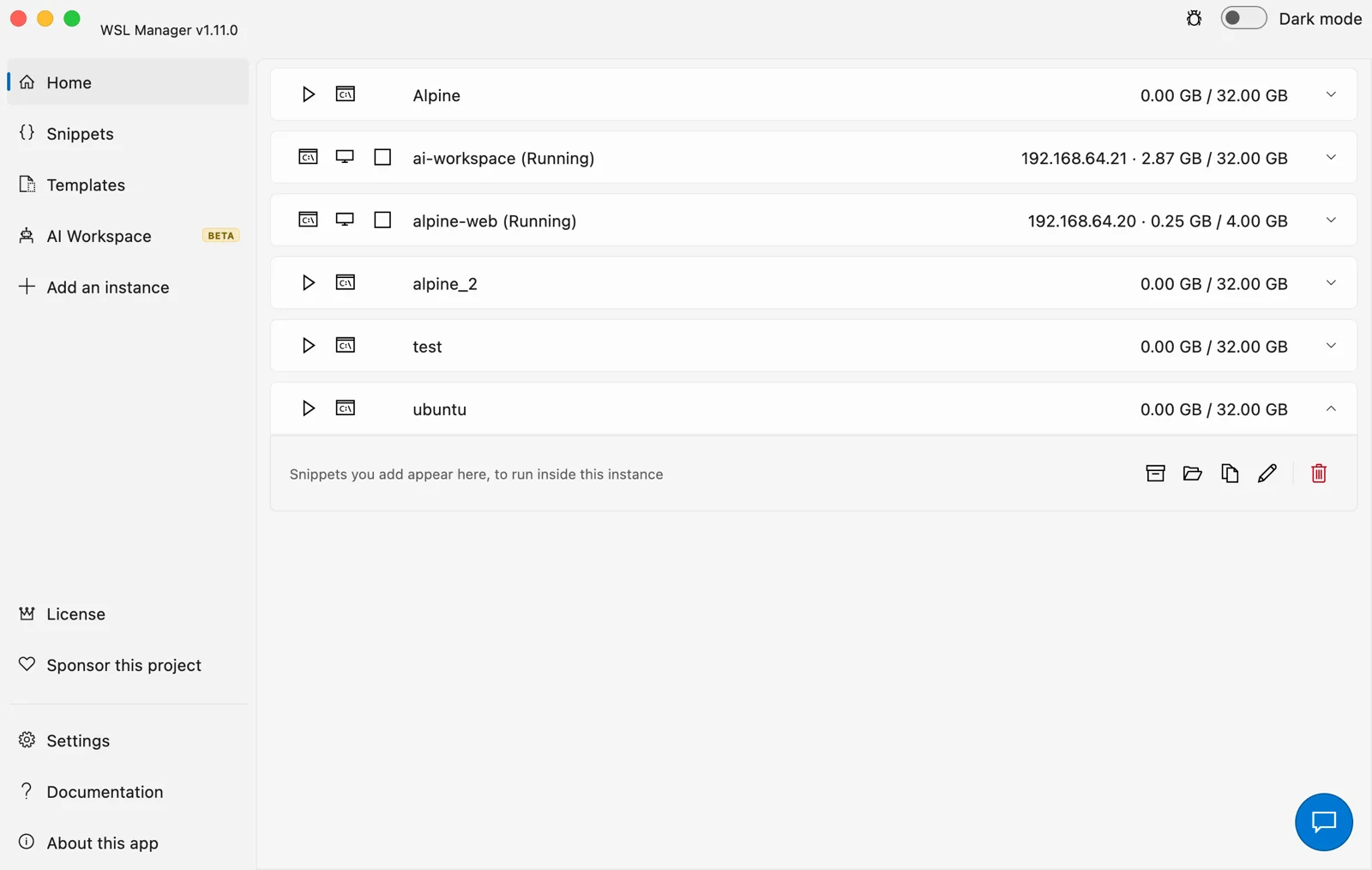Expand the test instance row
The image size is (1372, 870).
[x=1331, y=345]
